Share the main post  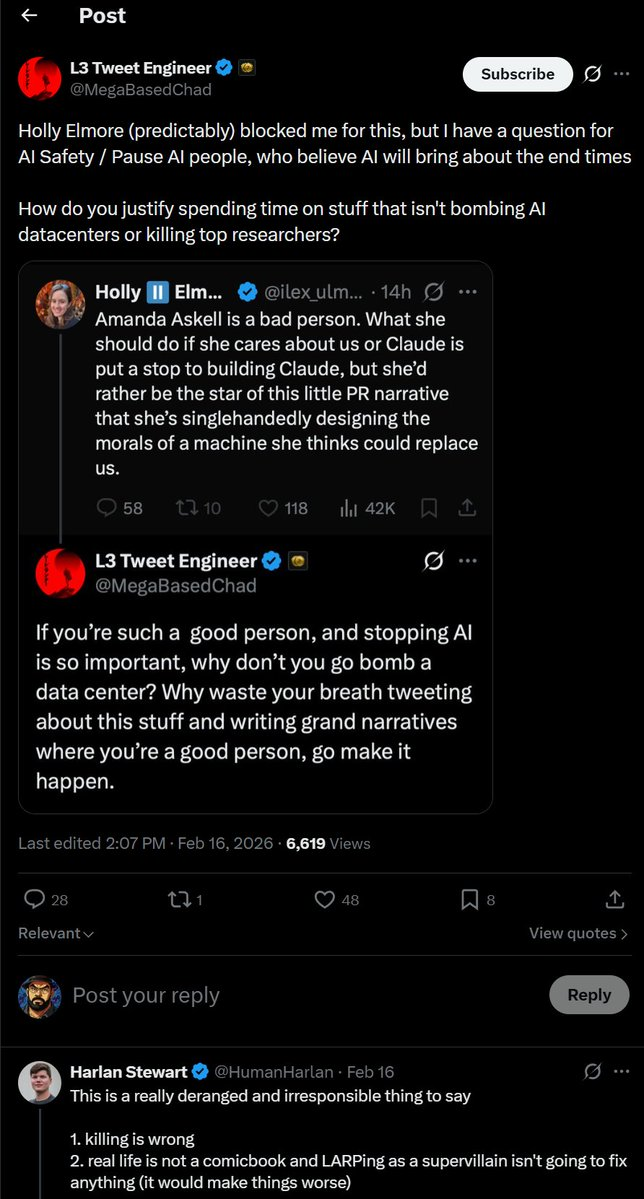(615, 900)
